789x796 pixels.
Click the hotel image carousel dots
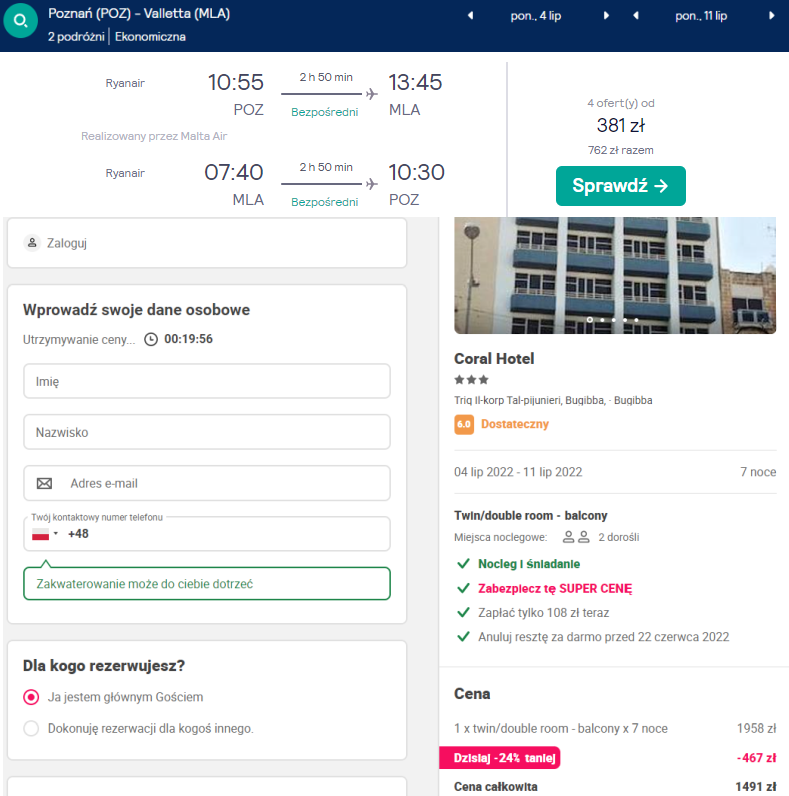point(614,320)
